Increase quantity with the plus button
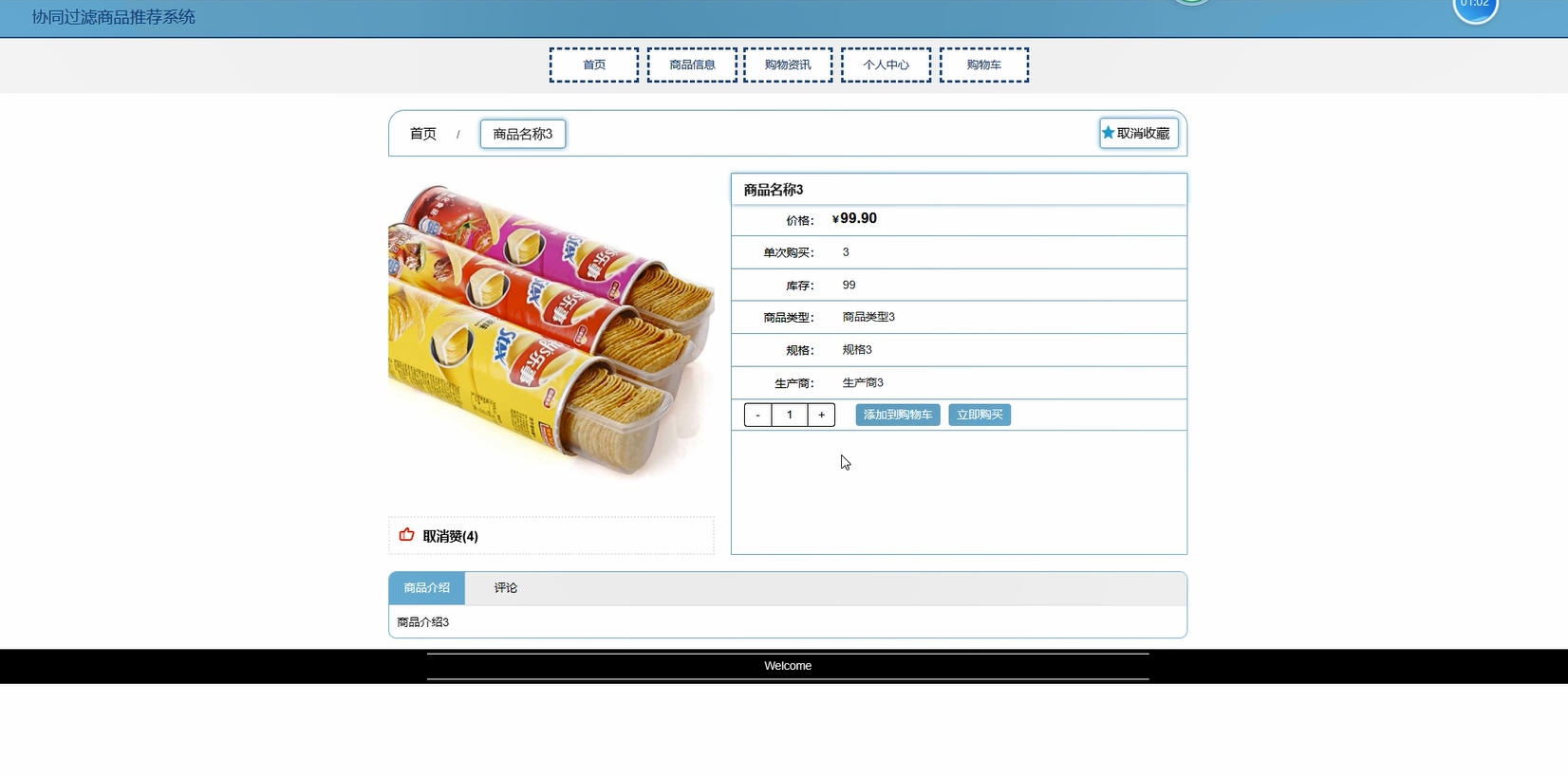Image resolution: width=1568 pixels, height=776 pixels. point(821,415)
